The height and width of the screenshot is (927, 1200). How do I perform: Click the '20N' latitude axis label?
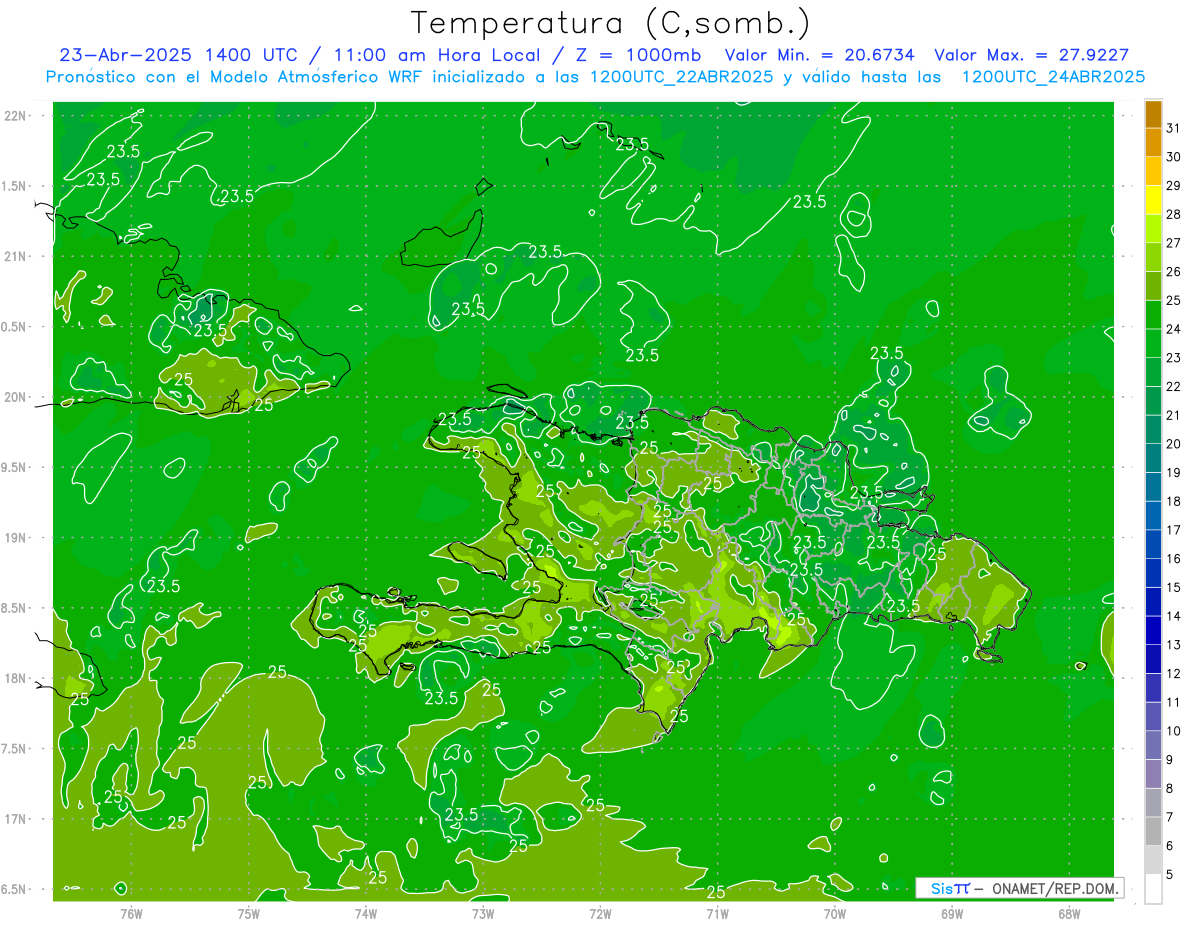pos(16,397)
